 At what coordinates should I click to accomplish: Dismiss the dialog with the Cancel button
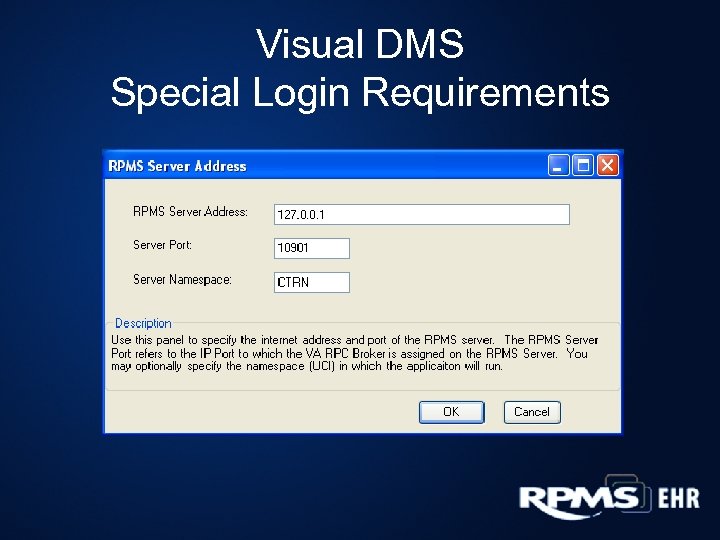532,412
